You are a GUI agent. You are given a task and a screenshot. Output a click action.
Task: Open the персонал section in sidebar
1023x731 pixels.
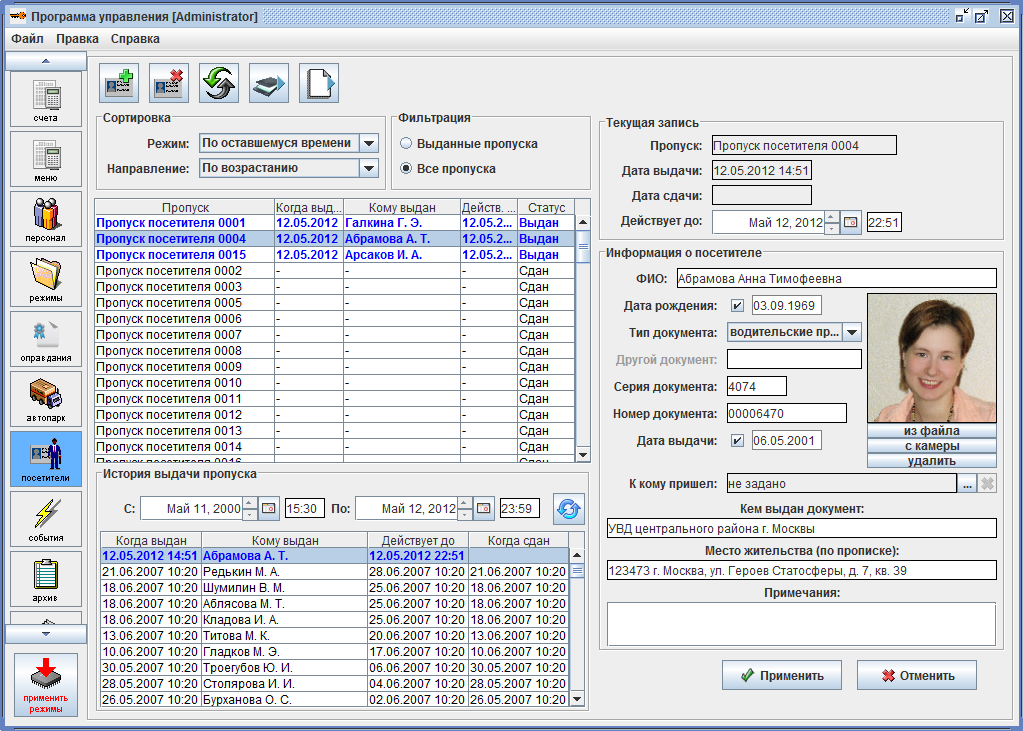46,218
